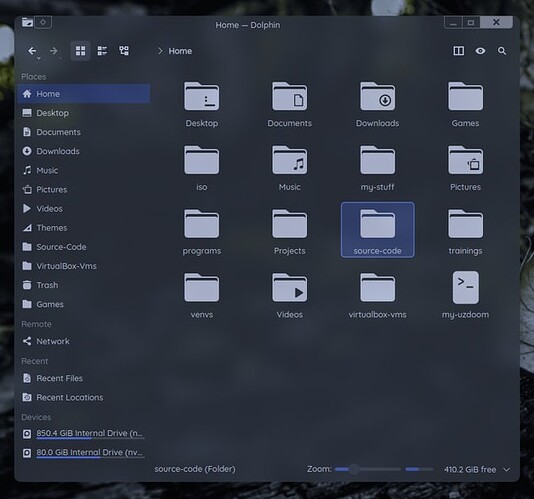Adjust the Zoom slider in status bar

368,469
